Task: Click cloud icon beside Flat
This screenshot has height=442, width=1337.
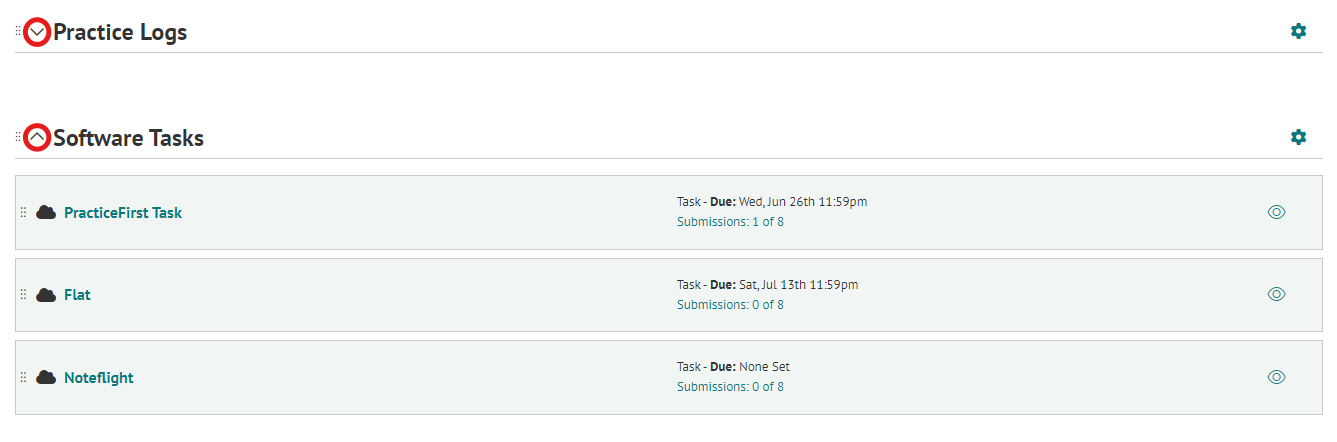Action: click(46, 295)
